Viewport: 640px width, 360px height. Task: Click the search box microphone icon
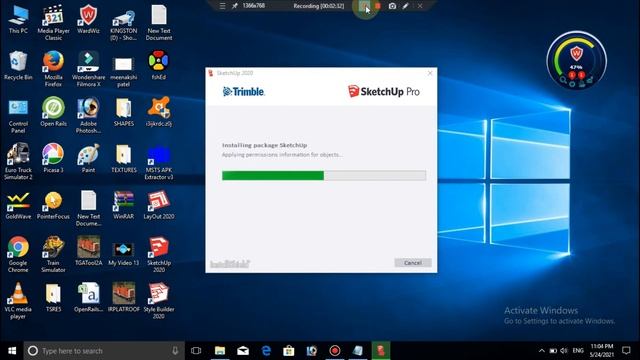pyautogui.click(x=175, y=351)
